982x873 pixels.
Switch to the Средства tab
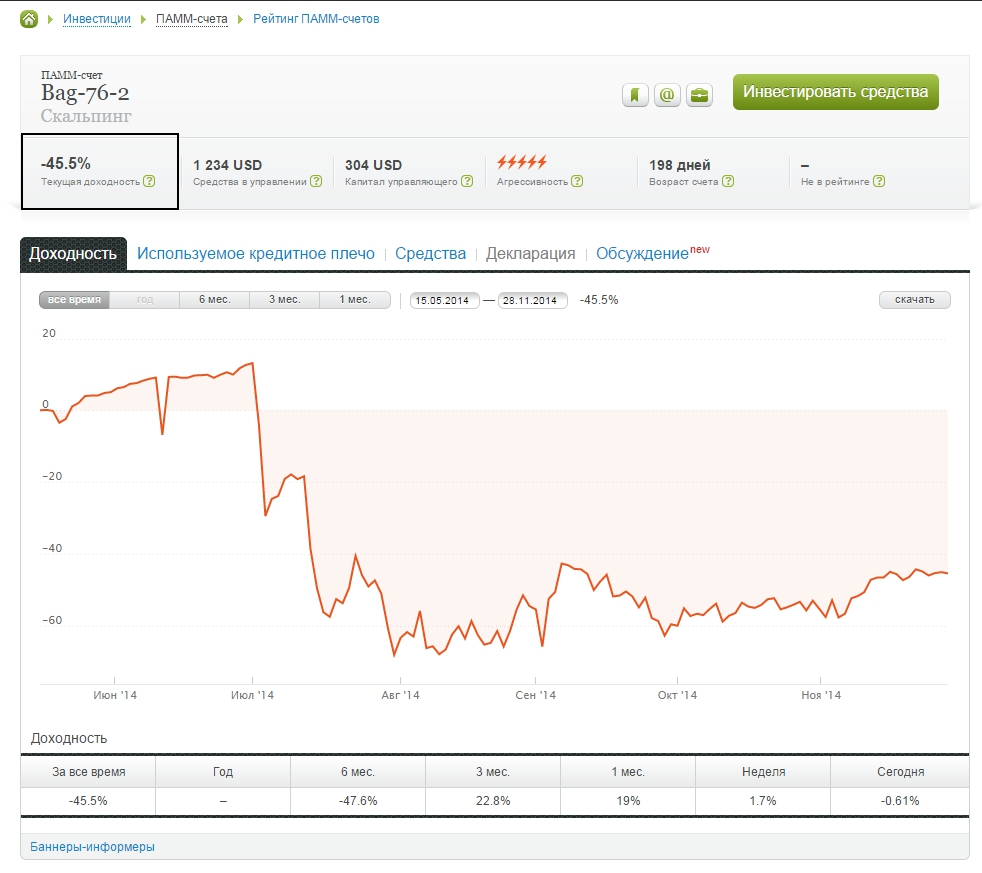tap(430, 254)
